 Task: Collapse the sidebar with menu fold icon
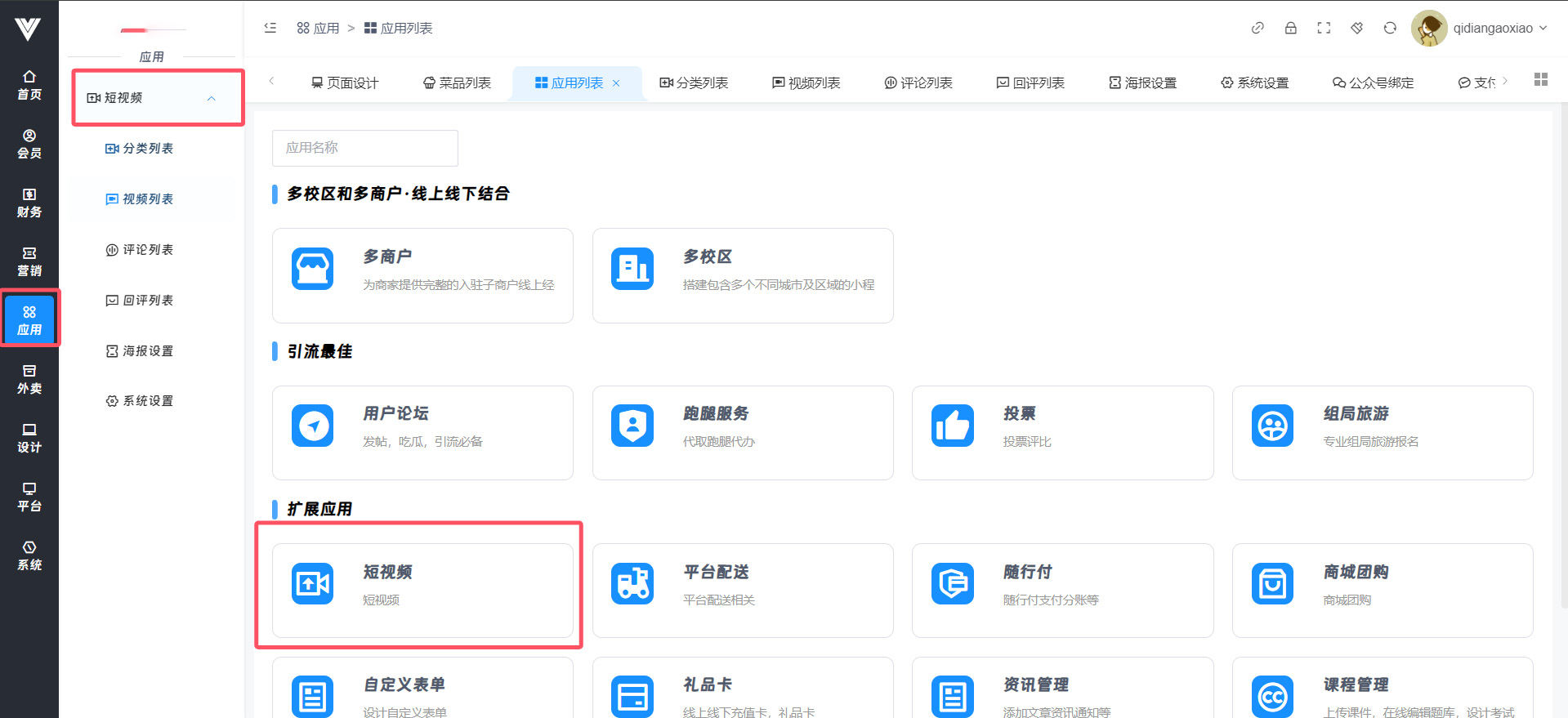pyautogui.click(x=270, y=28)
